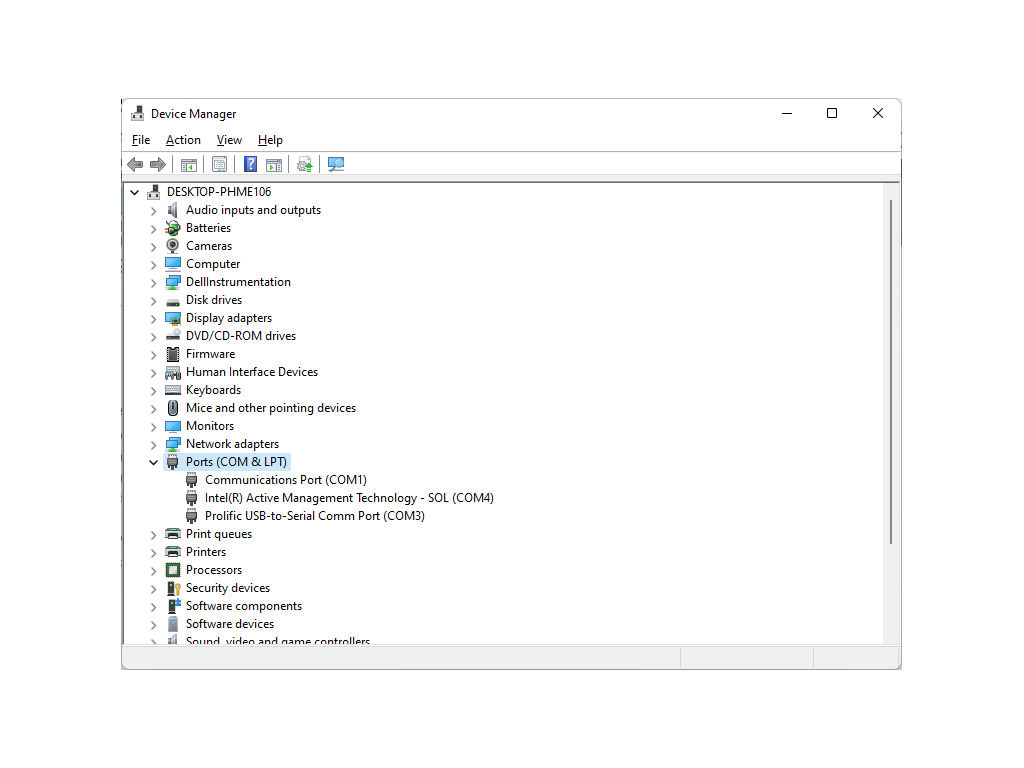This screenshot has height=768, width=1024.
Task: Open the File menu
Action: tap(140, 140)
